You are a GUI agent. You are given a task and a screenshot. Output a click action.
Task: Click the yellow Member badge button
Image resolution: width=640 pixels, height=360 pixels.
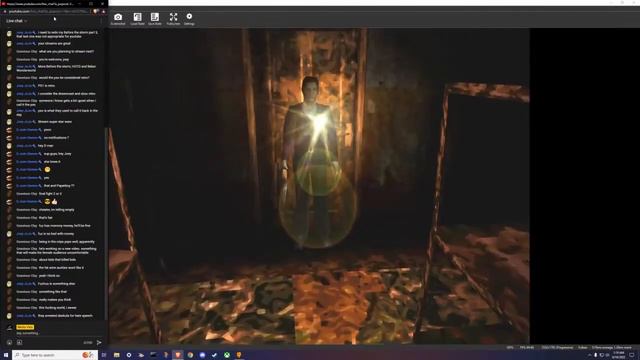(25, 327)
